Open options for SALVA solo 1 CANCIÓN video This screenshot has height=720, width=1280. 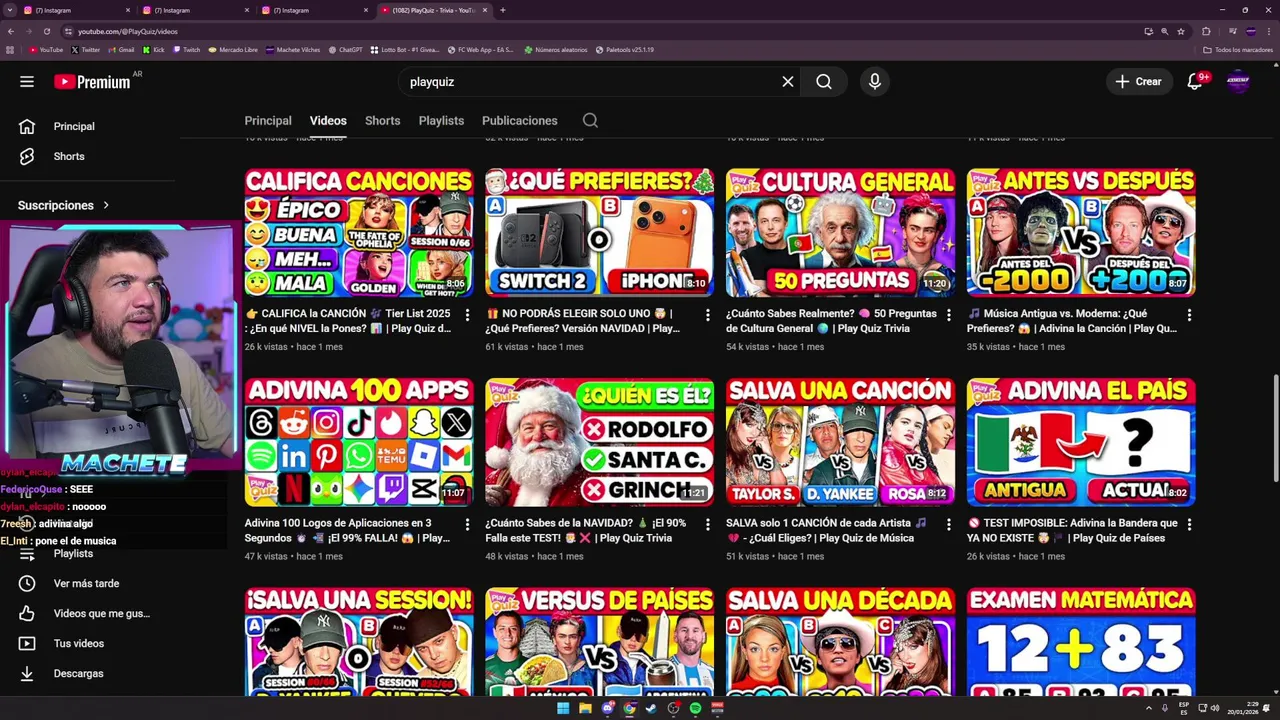[x=948, y=524]
